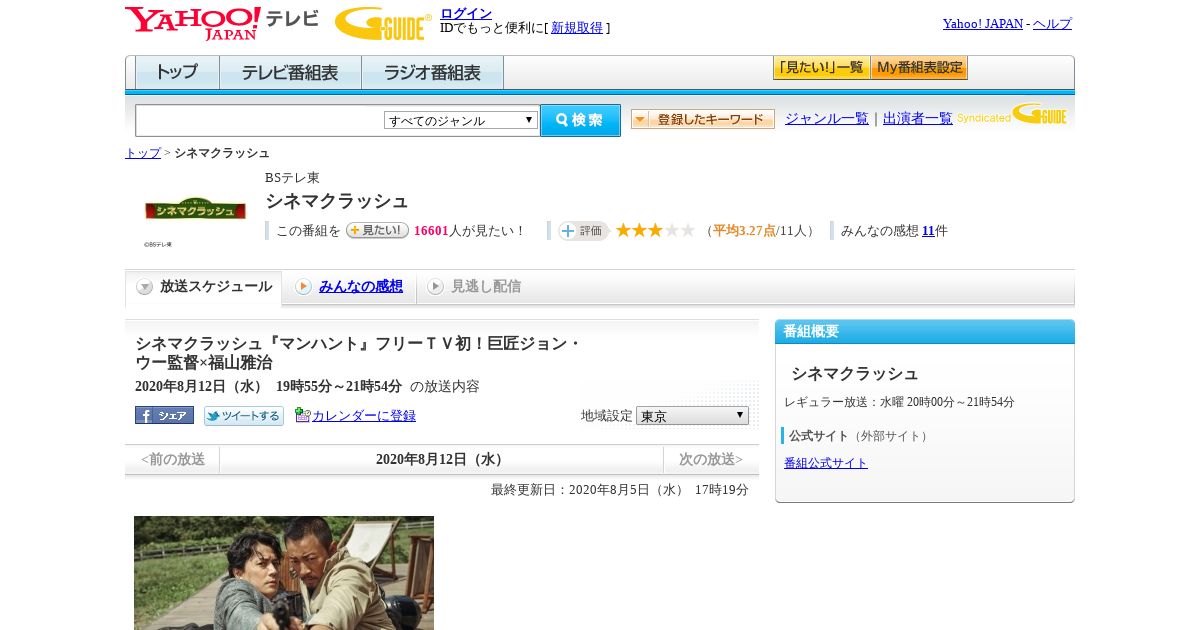Click the program title シネマクラッシュ『マンハント』

pos(358,353)
